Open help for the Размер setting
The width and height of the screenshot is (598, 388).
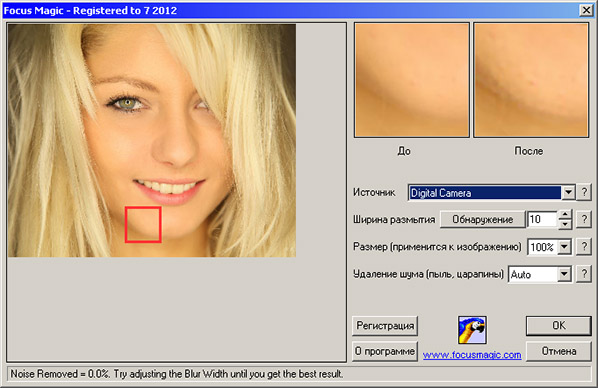coord(584,247)
